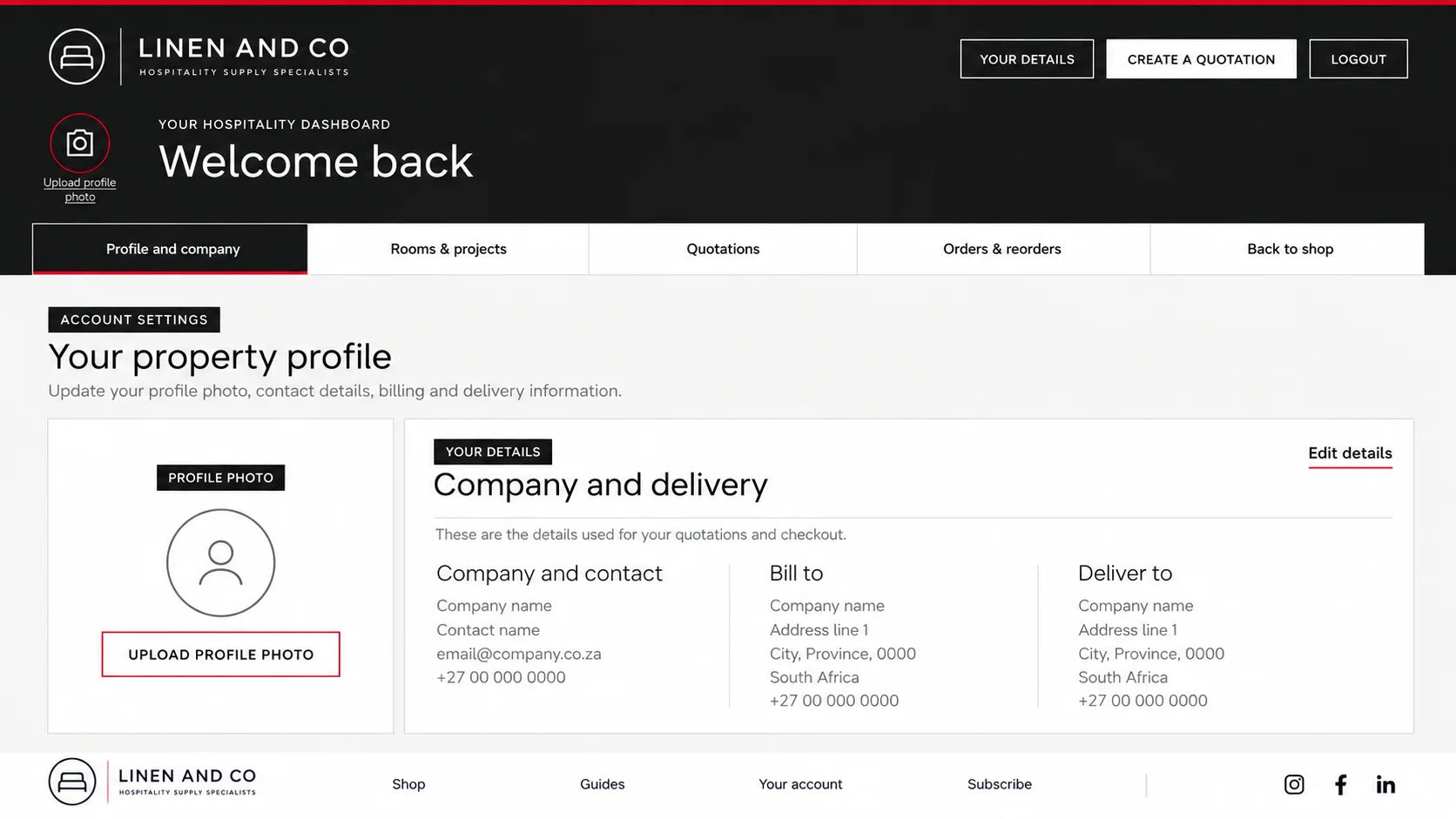This screenshot has height=819, width=1456.
Task: Switch to Rooms & projects tab
Action: coord(448,249)
